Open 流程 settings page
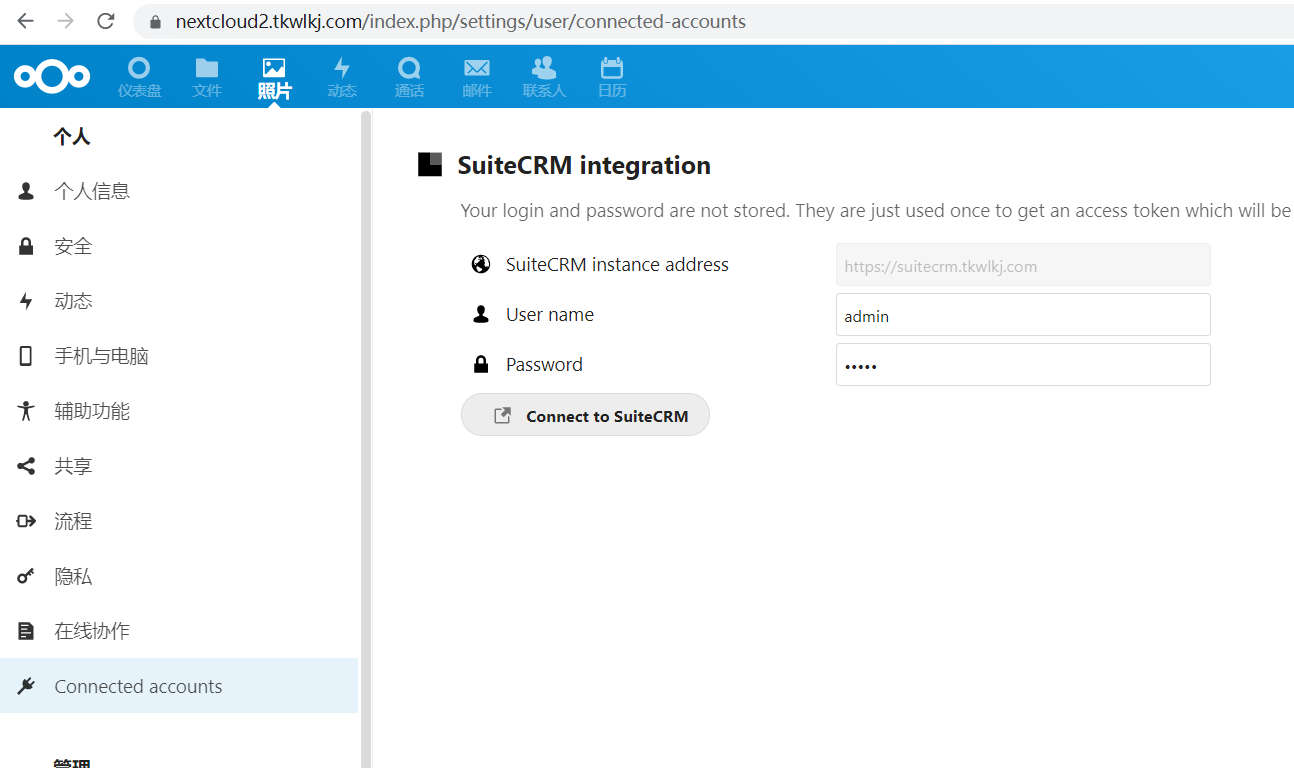The width and height of the screenshot is (1294, 768). [179, 521]
